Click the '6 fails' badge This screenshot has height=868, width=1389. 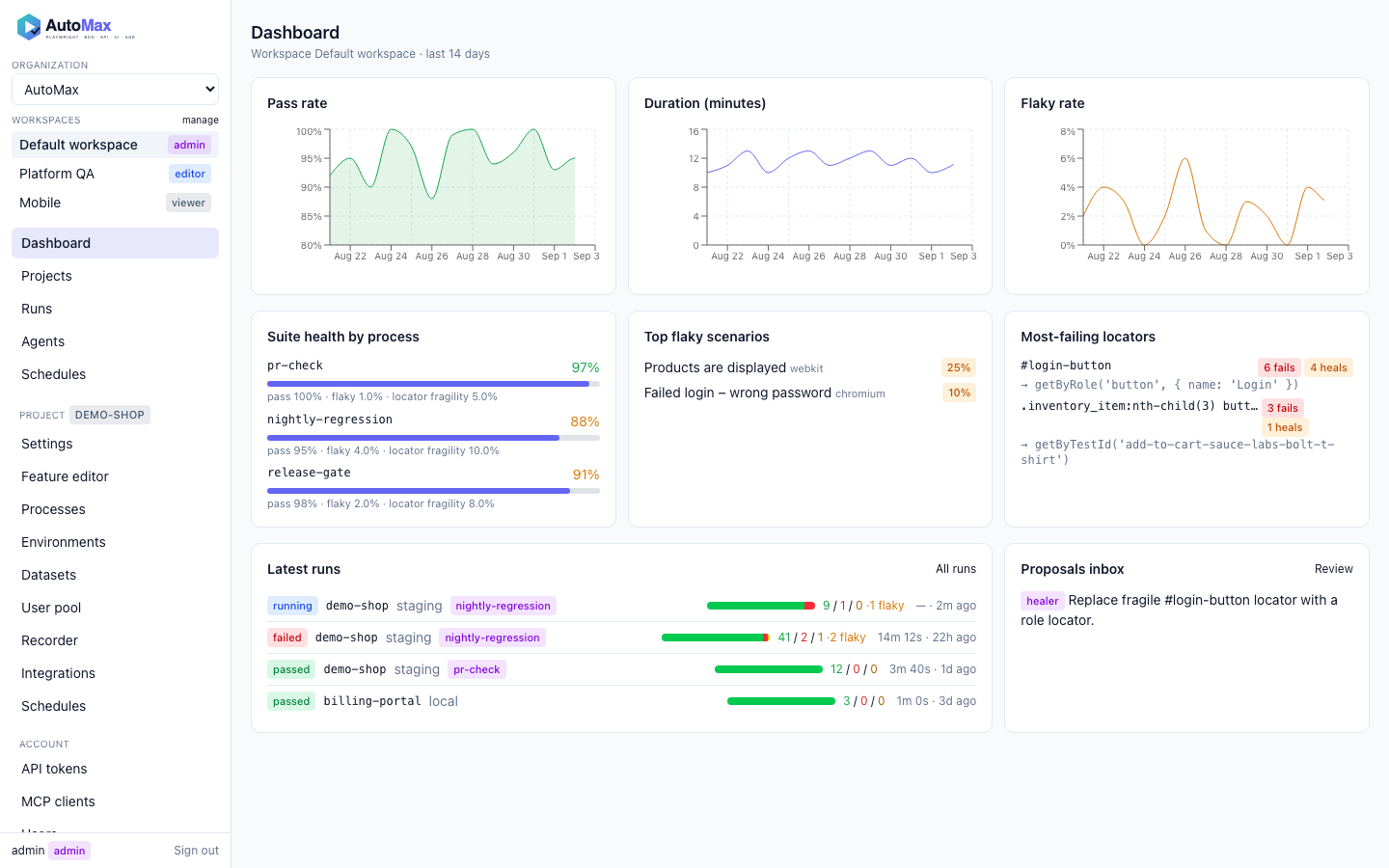tap(1279, 367)
